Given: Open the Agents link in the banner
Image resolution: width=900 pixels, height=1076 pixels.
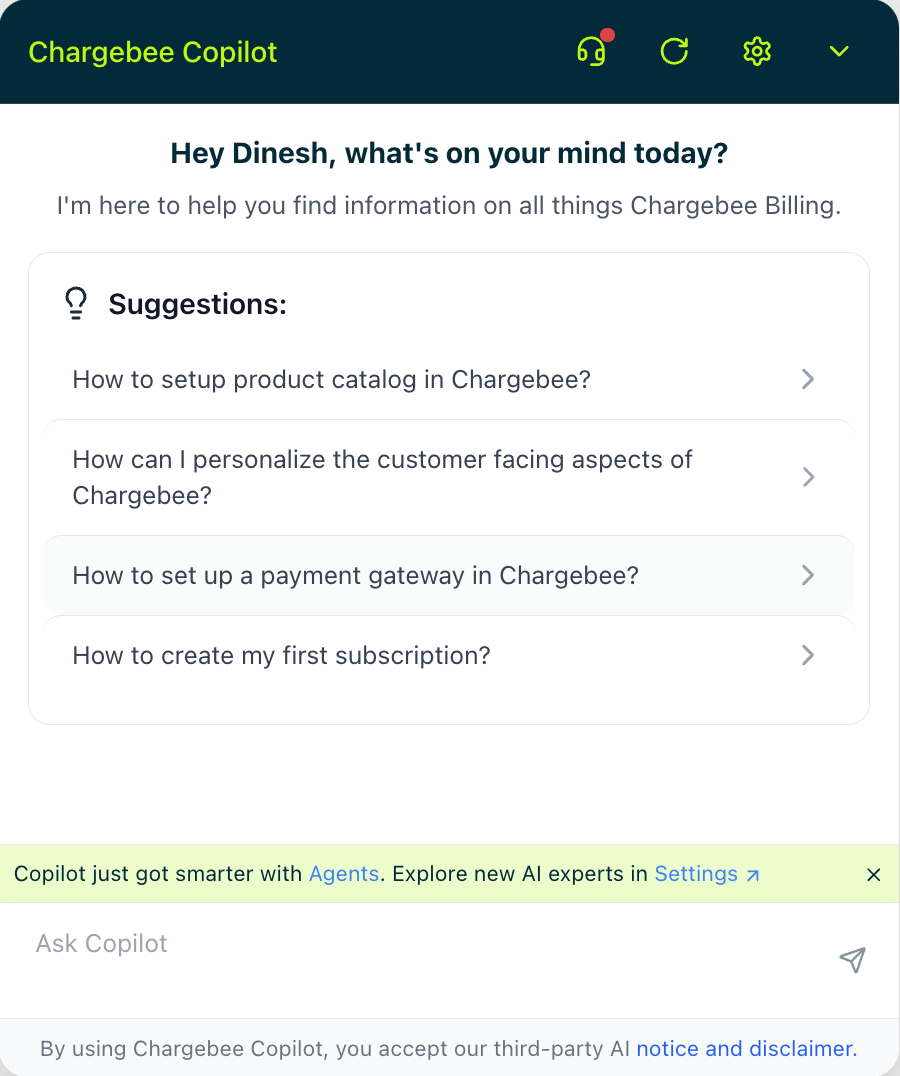Looking at the screenshot, I should tap(344, 873).
